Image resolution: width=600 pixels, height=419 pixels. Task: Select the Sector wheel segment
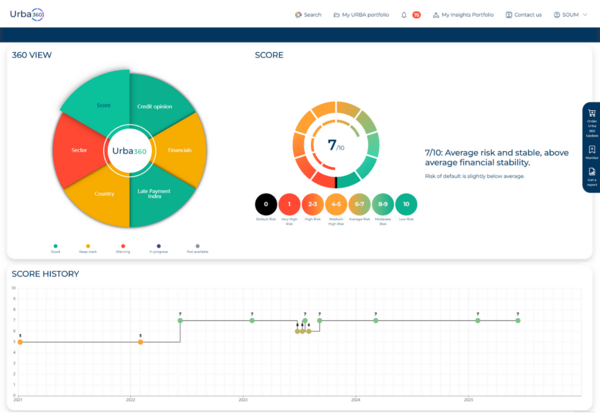pyautogui.click(x=79, y=150)
